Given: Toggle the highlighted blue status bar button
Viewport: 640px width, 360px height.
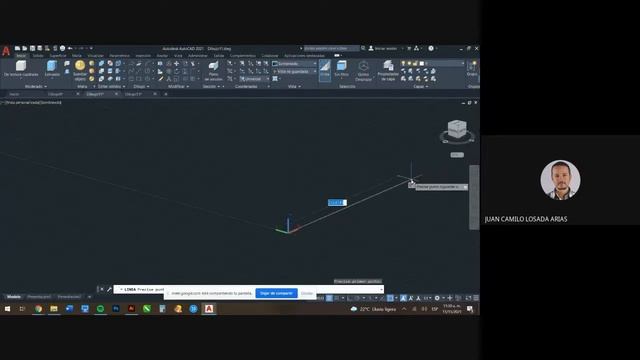Looking at the screenshot, I should (391, 298).
